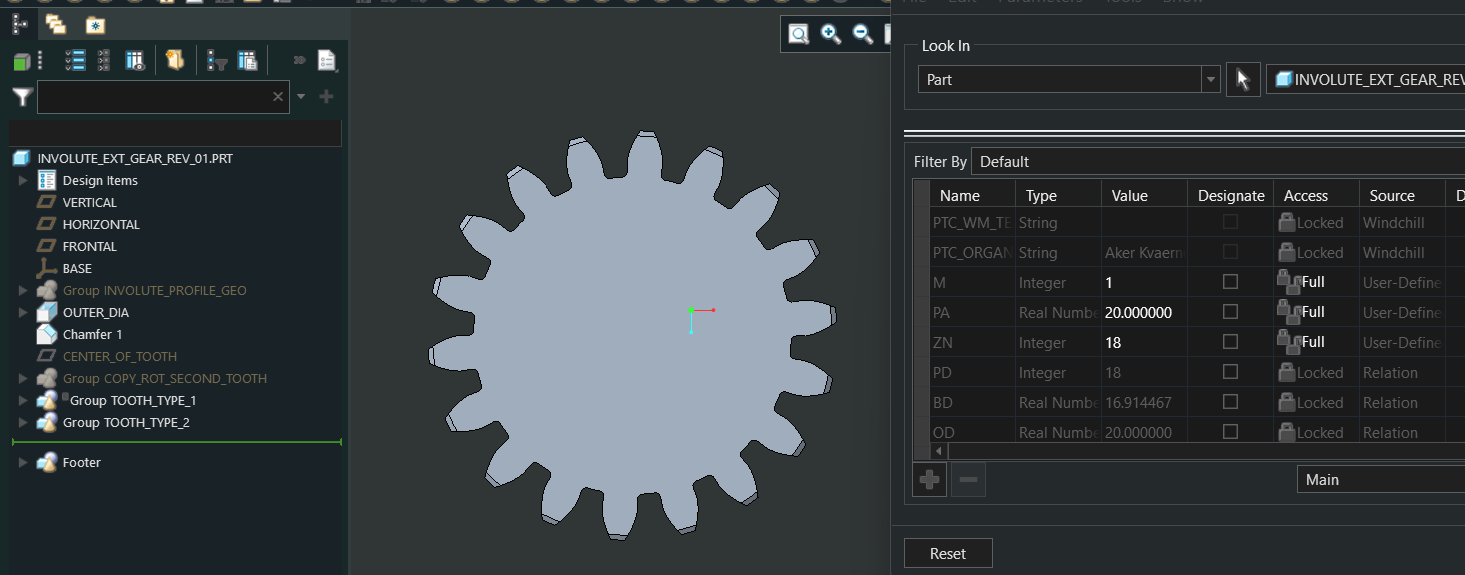
Task: Click the new folder with star icon
Action: click(x=175, y=61)
